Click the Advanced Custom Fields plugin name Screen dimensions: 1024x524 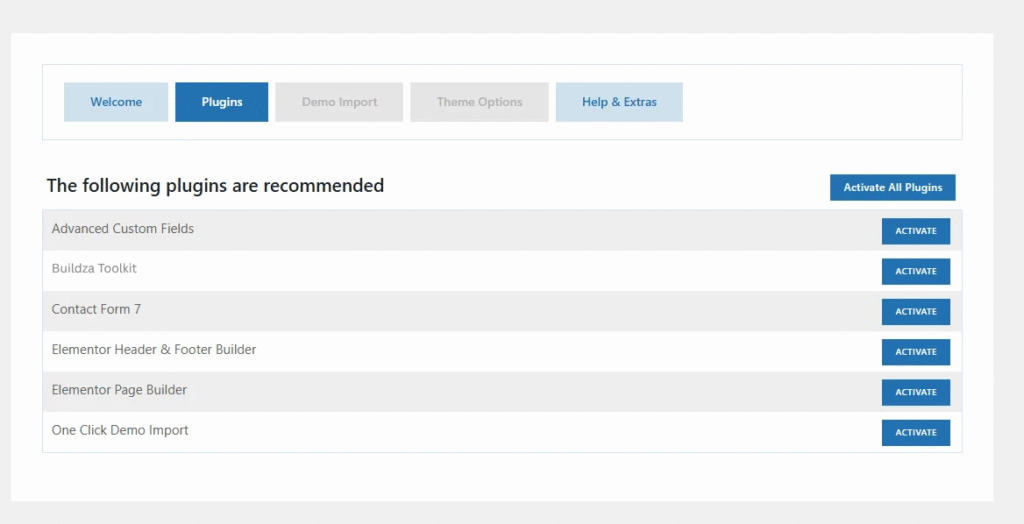[123, 229]
